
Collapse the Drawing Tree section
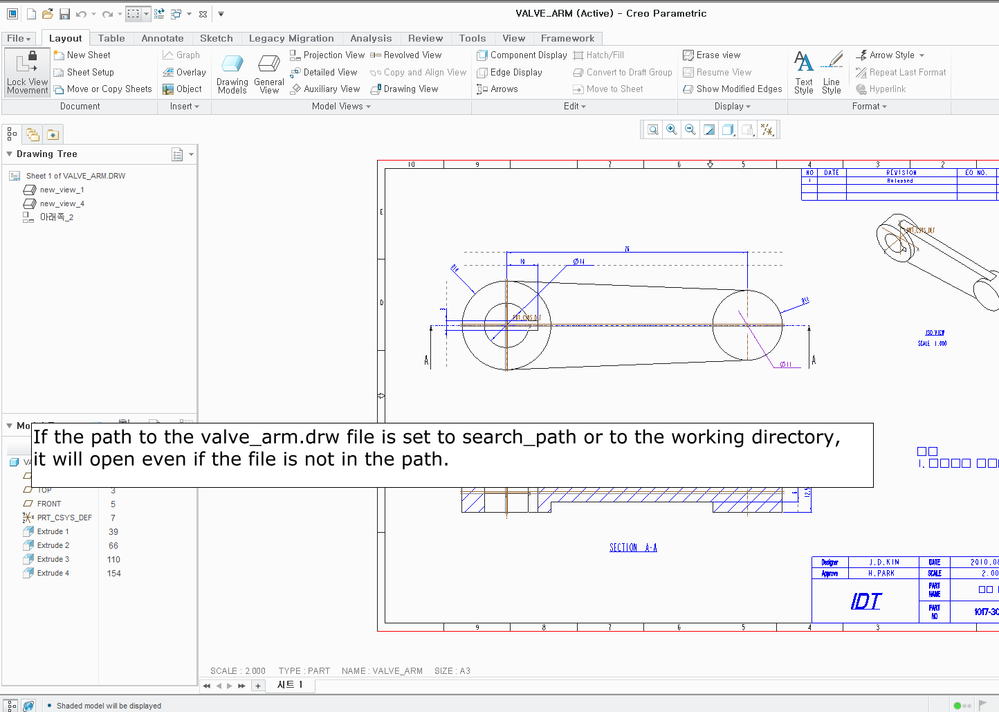(x=9, y=154)
